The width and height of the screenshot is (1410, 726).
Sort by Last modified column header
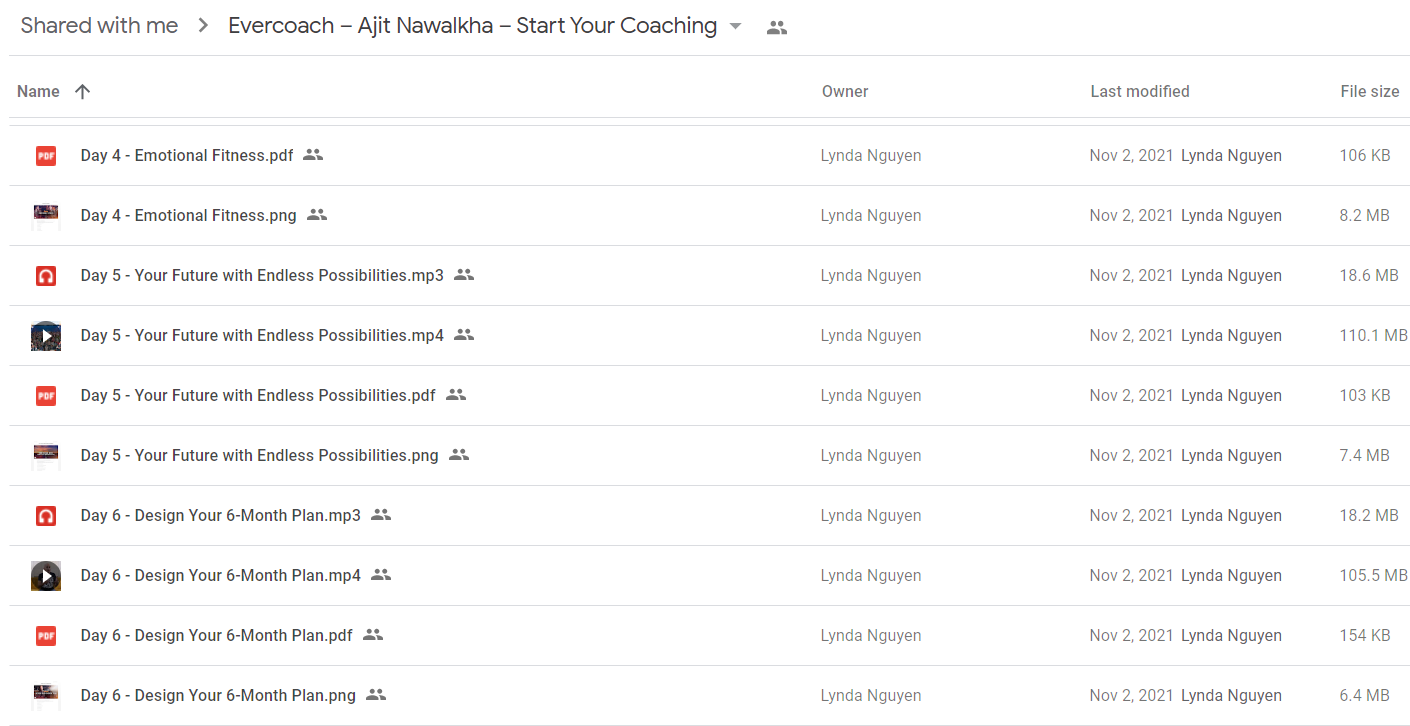click(x=1140, y=91)
